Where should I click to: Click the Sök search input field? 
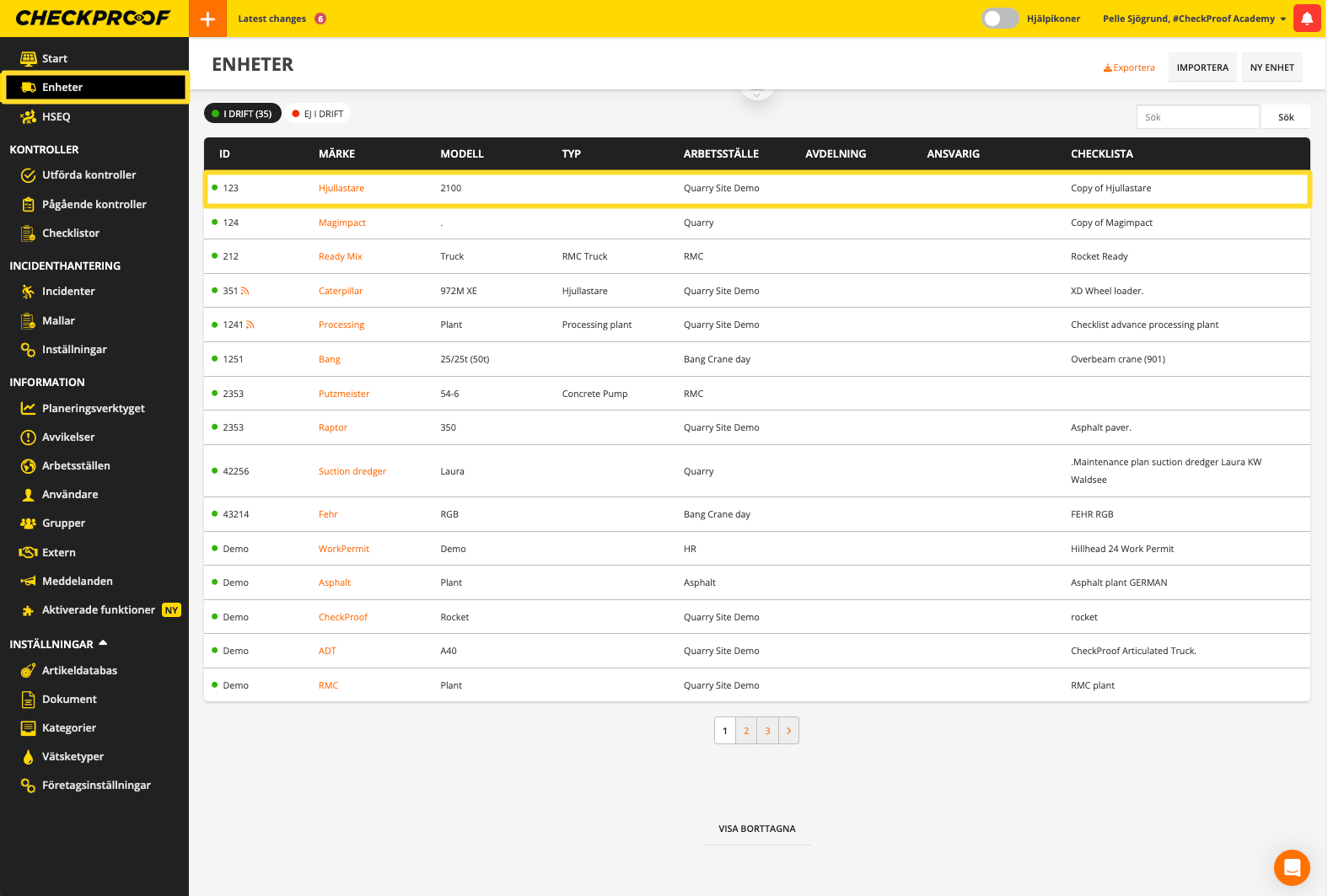(1197, 117)
